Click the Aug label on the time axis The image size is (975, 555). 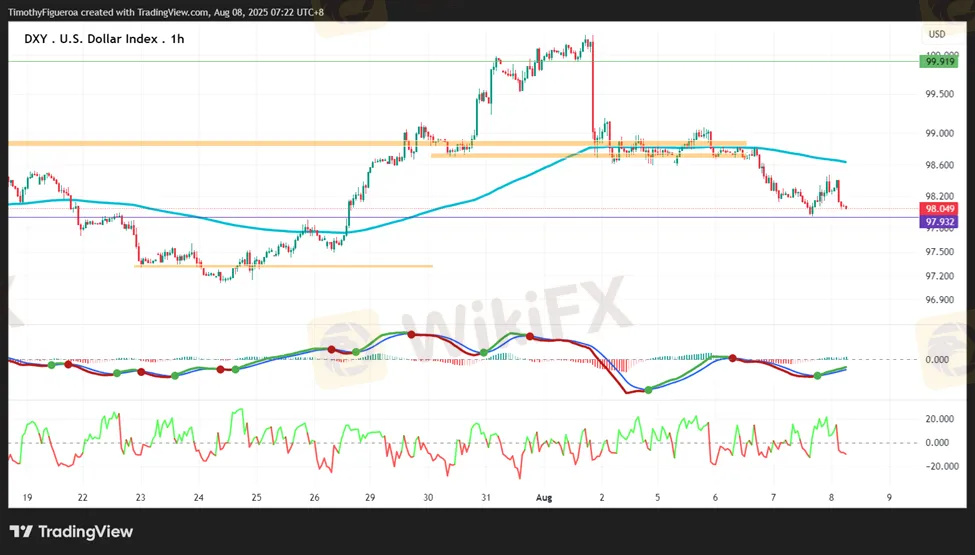tap(544, 497)
